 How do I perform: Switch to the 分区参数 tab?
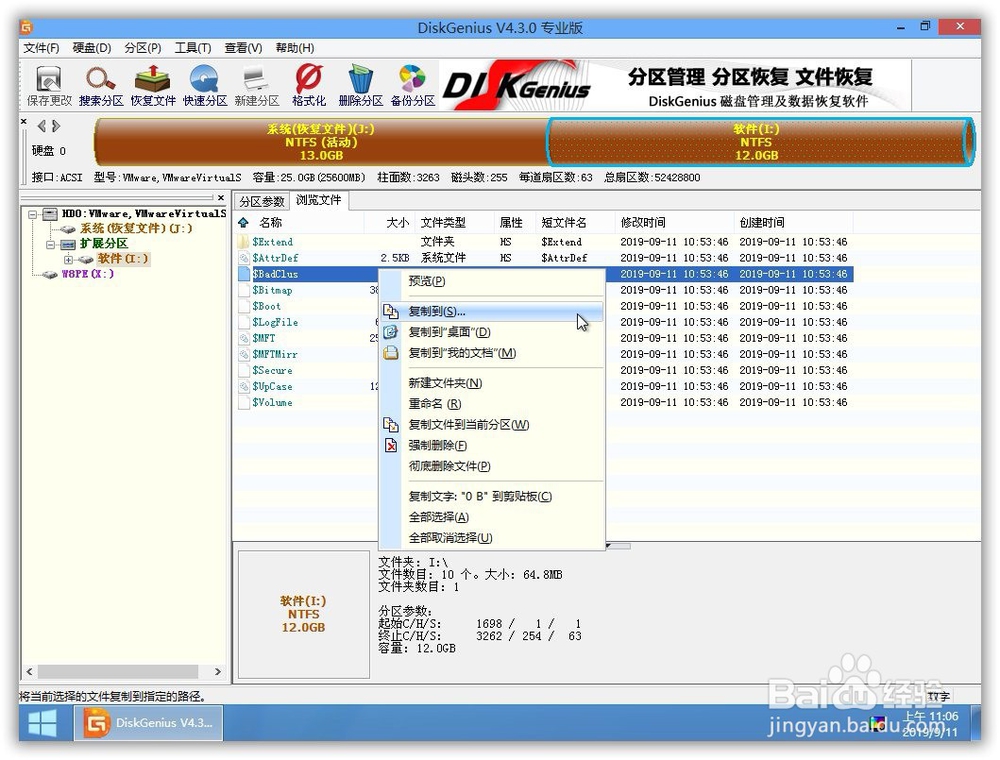261,201
